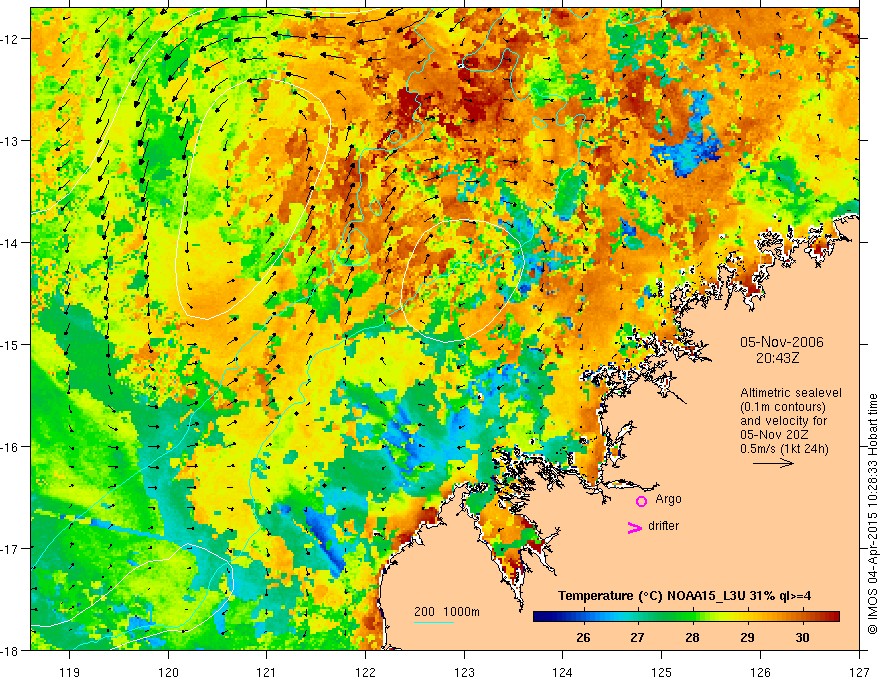880x680 pixels.
Task: Click the latitude axis label -18
Action: point(10,650)
